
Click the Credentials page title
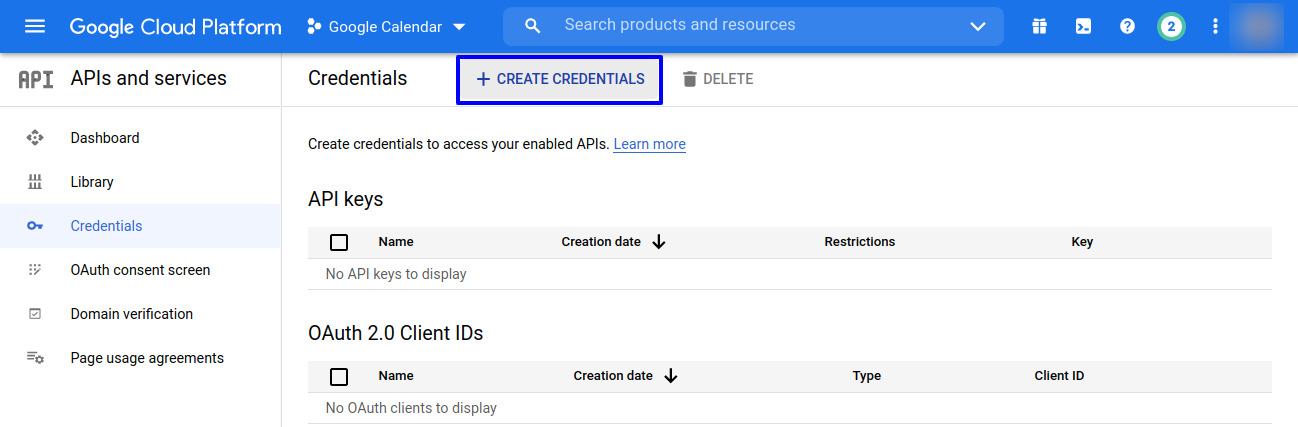coord(358,78)
